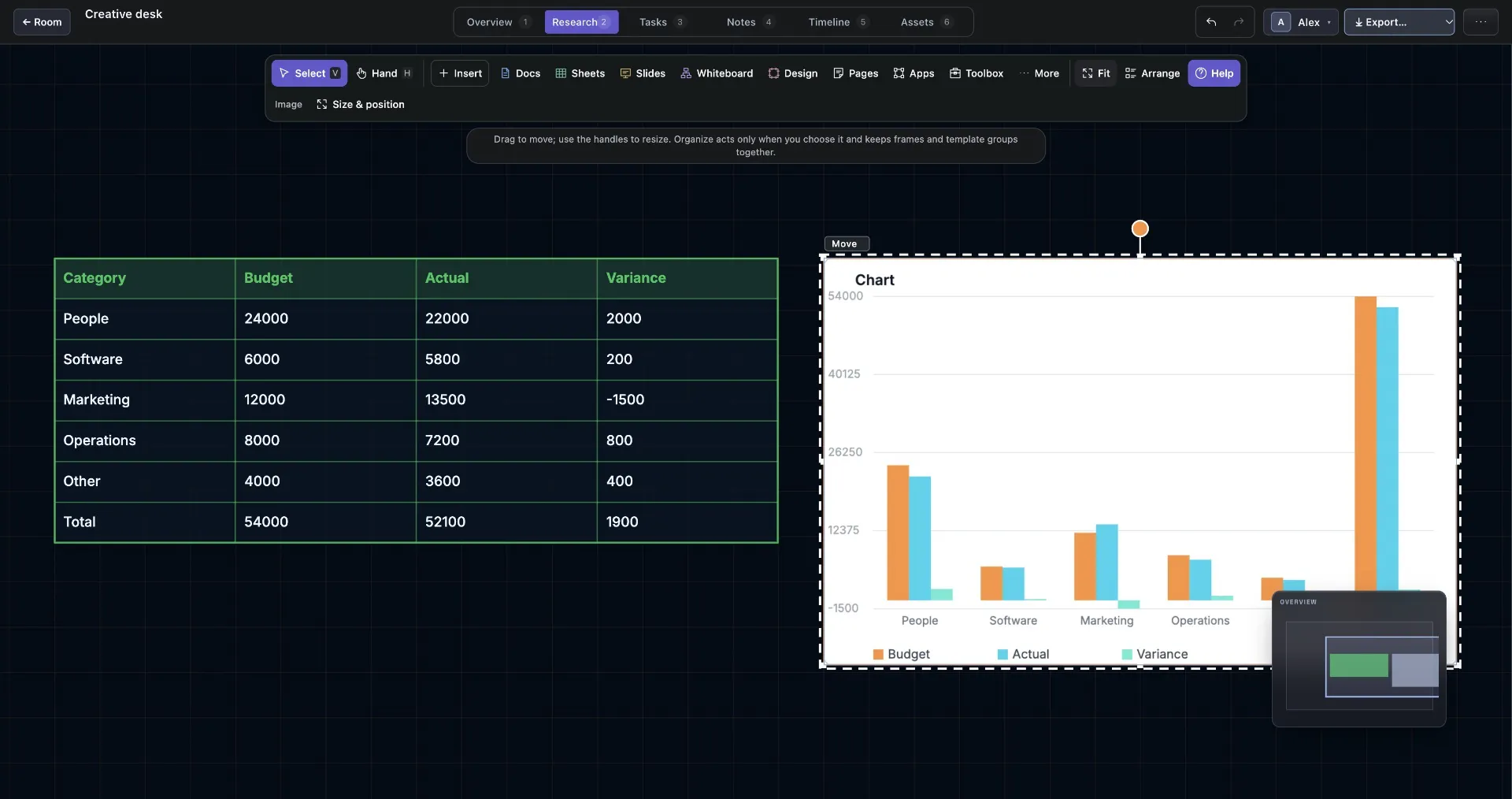Click the overview minimap thumbnail
Viewport: 1512px width, 799px height.
point(1359,659)
